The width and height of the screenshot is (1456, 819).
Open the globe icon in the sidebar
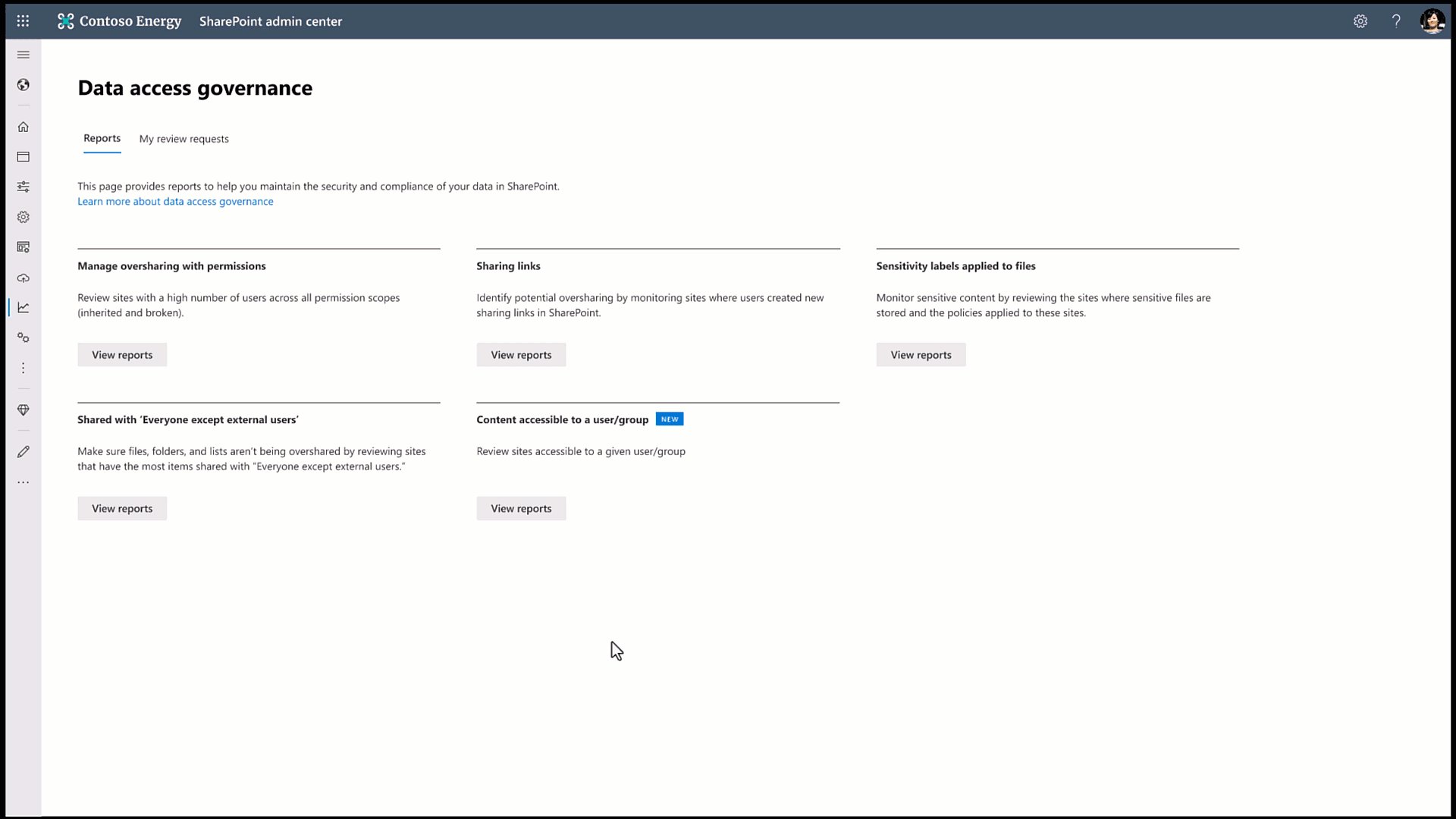[24, 85]
